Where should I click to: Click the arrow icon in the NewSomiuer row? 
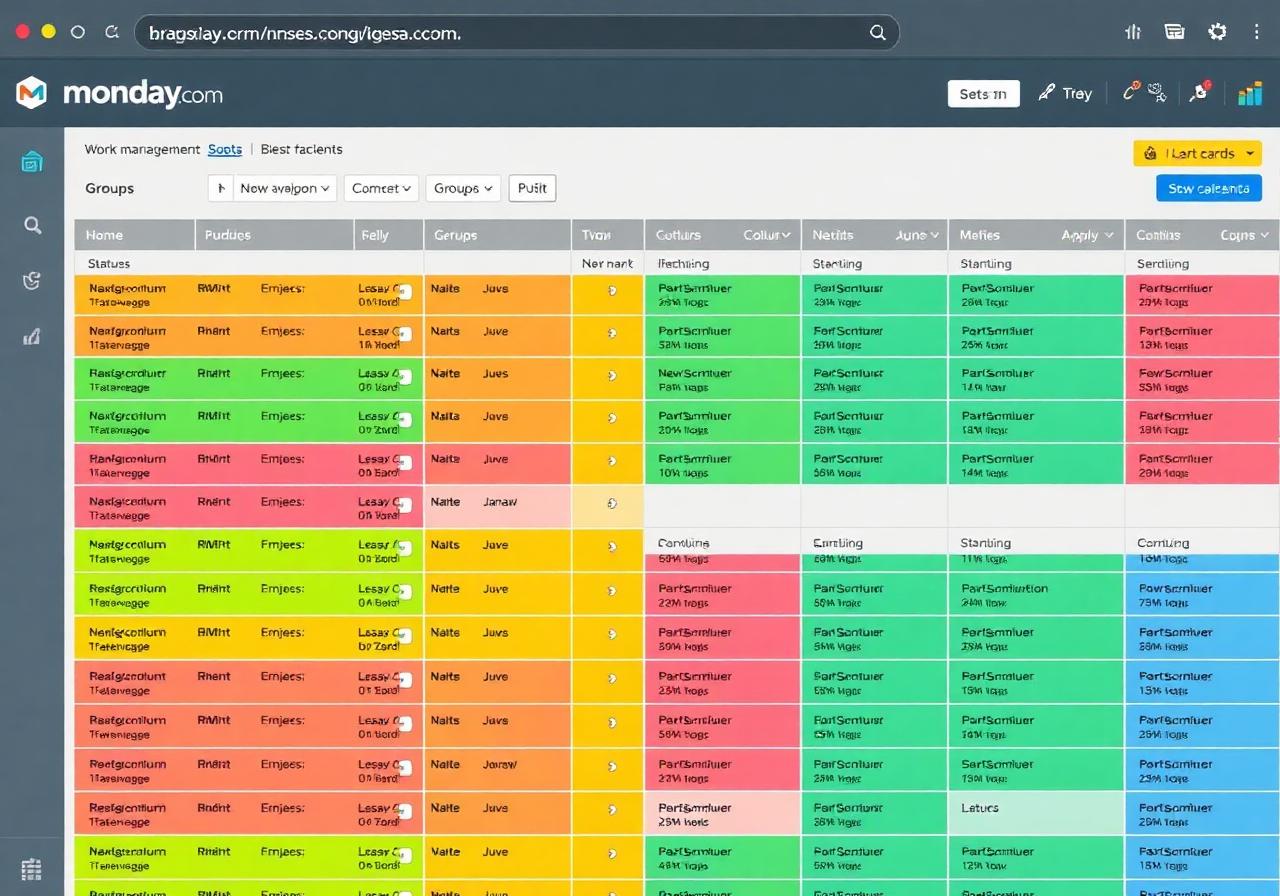point(611,376)
